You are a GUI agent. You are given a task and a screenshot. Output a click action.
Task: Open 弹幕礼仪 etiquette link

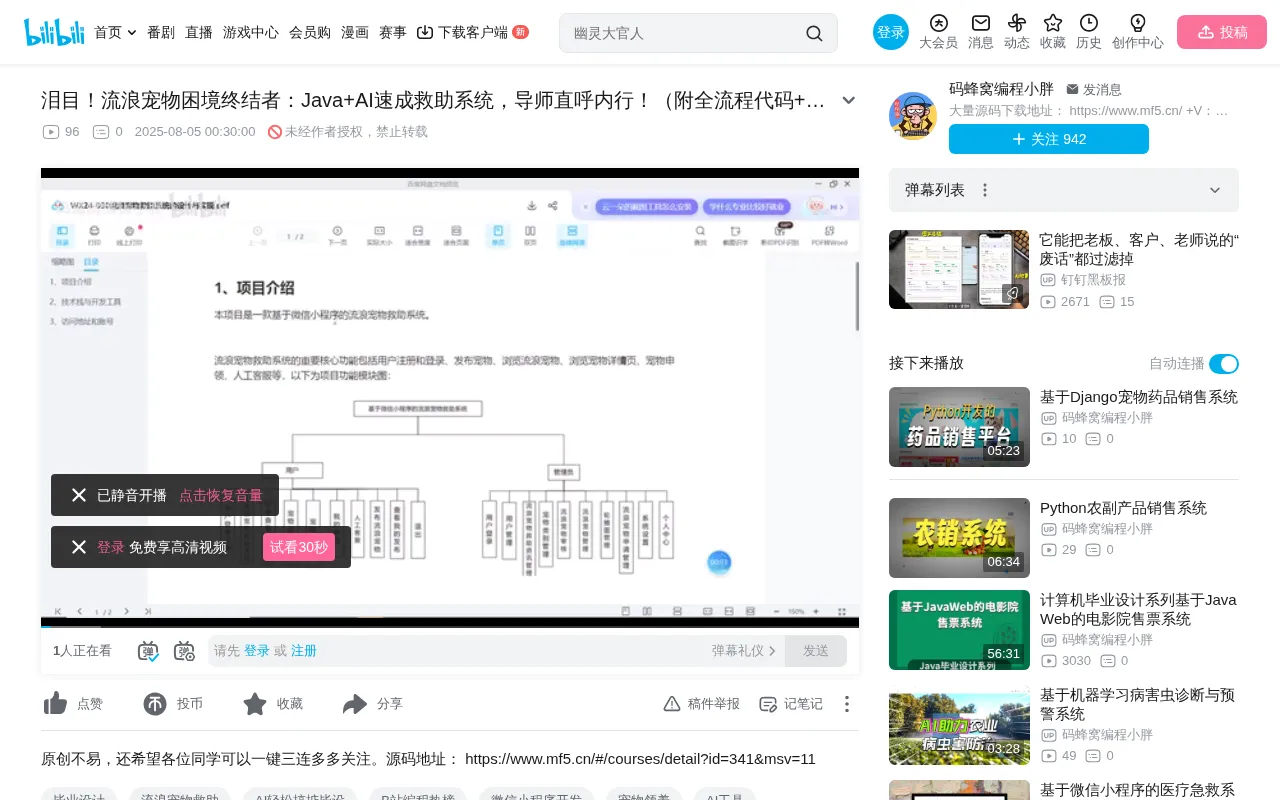point(744,651)
